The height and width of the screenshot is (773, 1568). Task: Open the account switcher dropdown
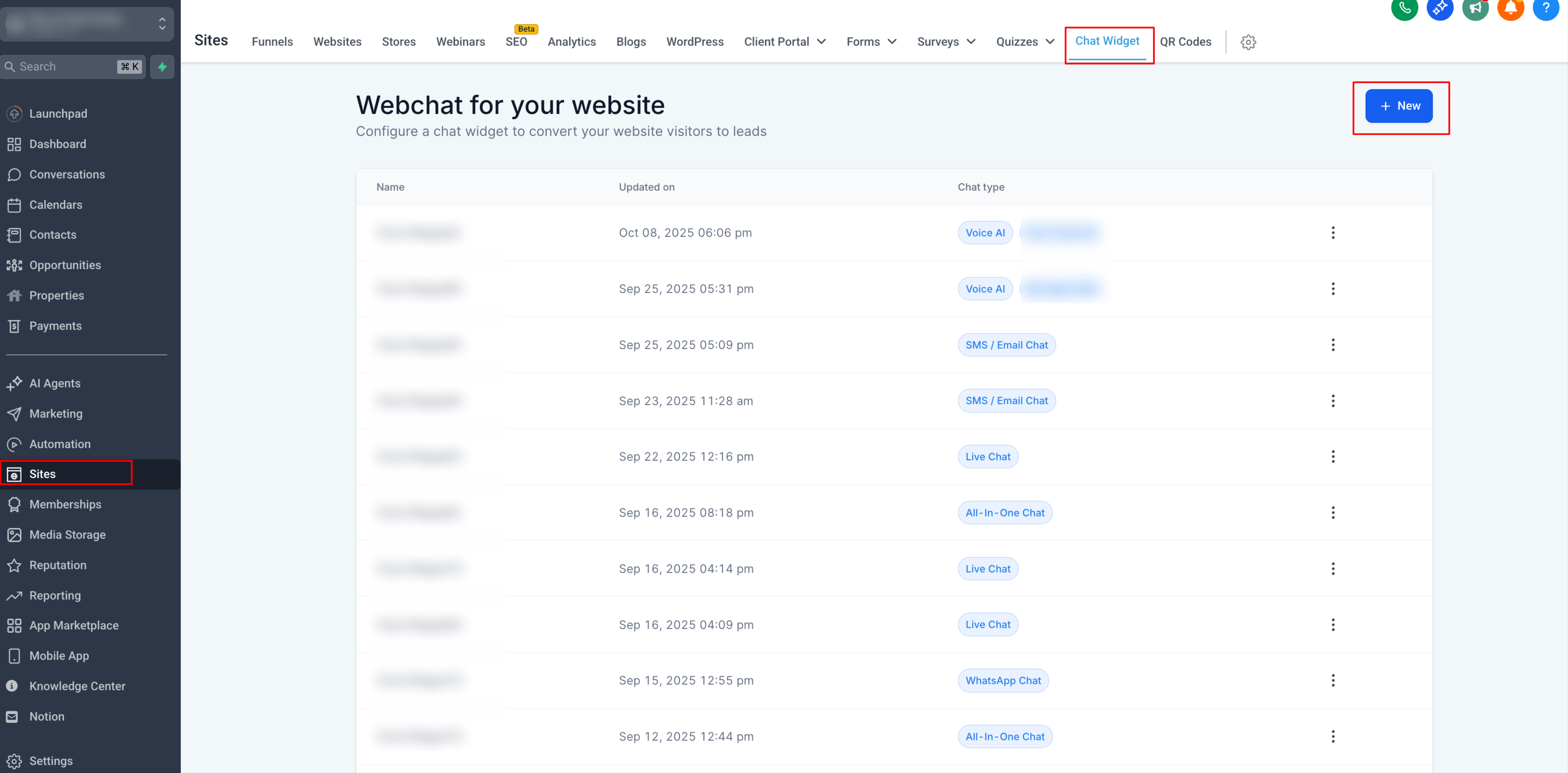[87, 23]
